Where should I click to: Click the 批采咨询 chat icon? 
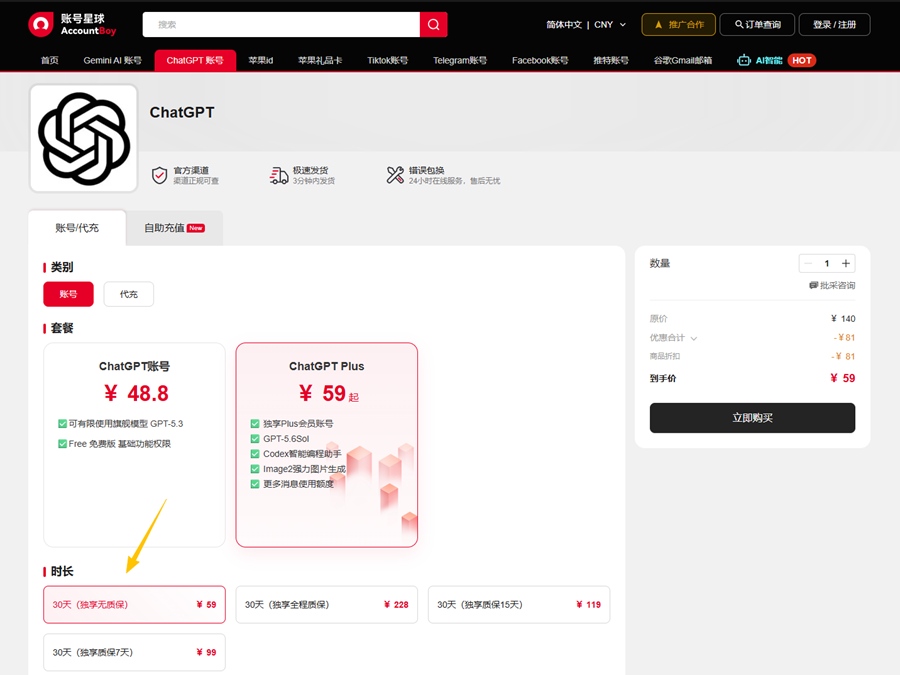(x=813, y=285)
